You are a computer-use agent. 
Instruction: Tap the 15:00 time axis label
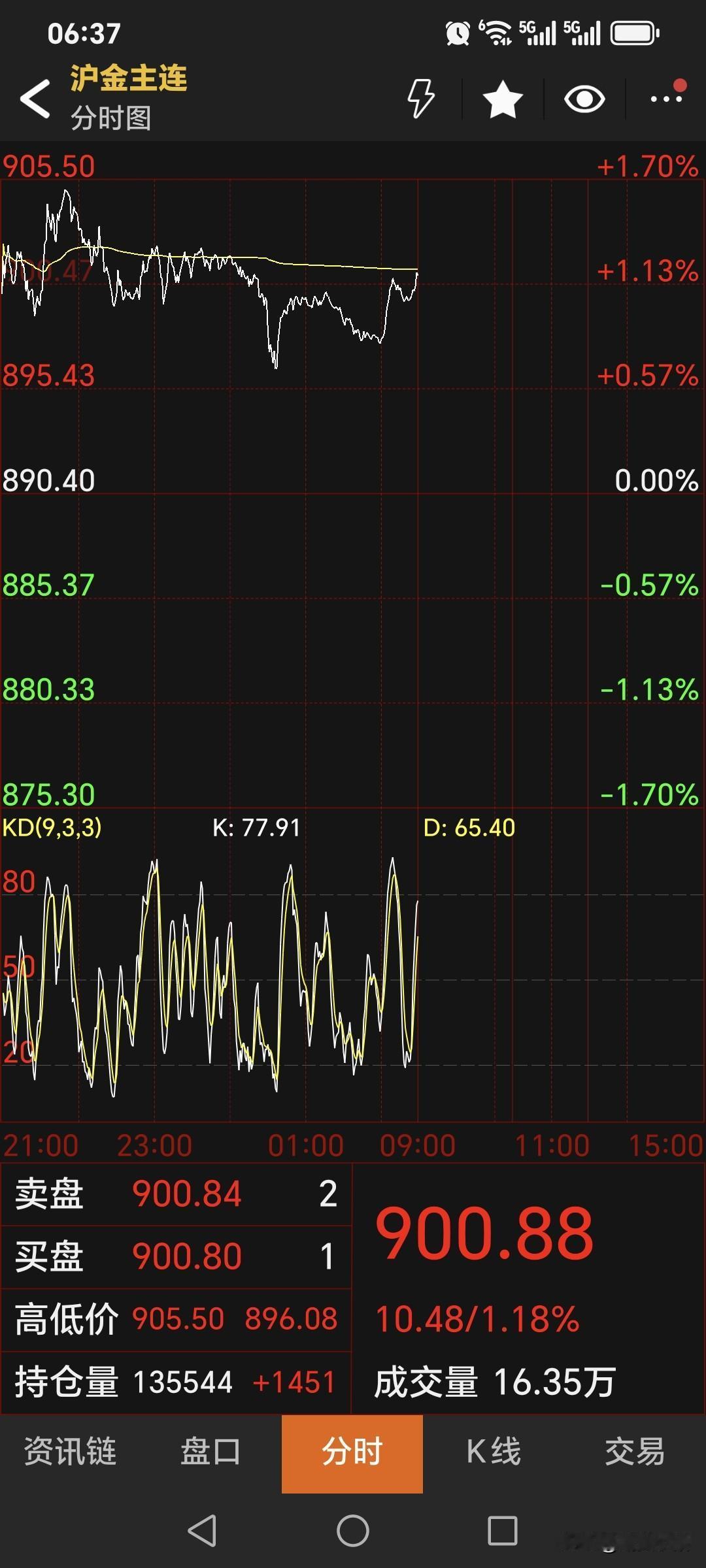tap(665, 1145)
